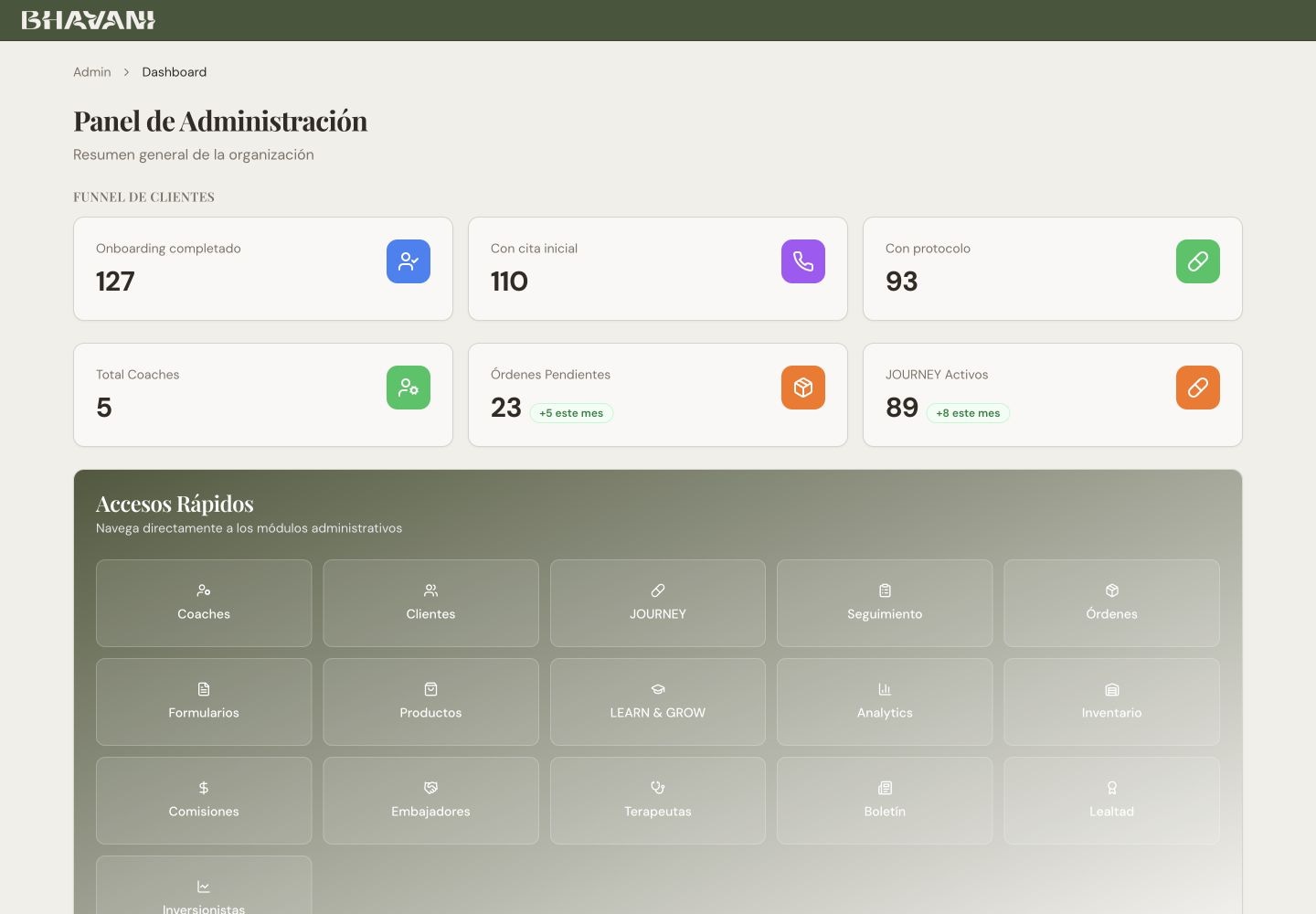Open the Boletín shortcut label
Screen dimensions: 1316x914
tap(885, 812)
